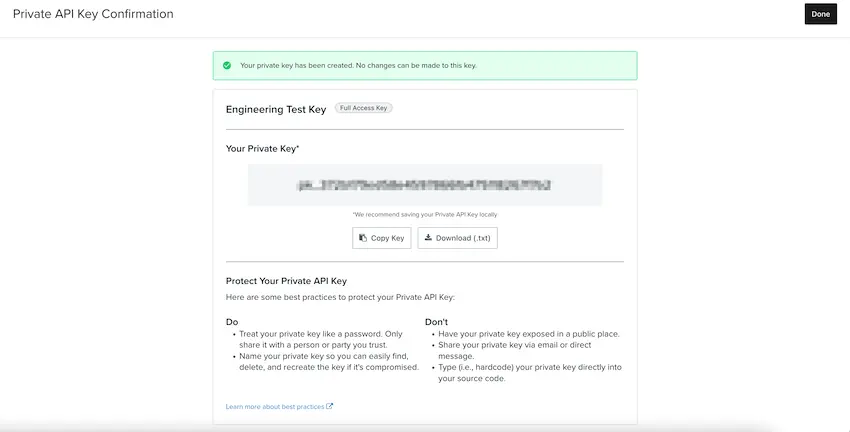Viewport: 850px width, 432px height.
Task: Click the Full Access Key badge
Action: [x=363, y=108]
